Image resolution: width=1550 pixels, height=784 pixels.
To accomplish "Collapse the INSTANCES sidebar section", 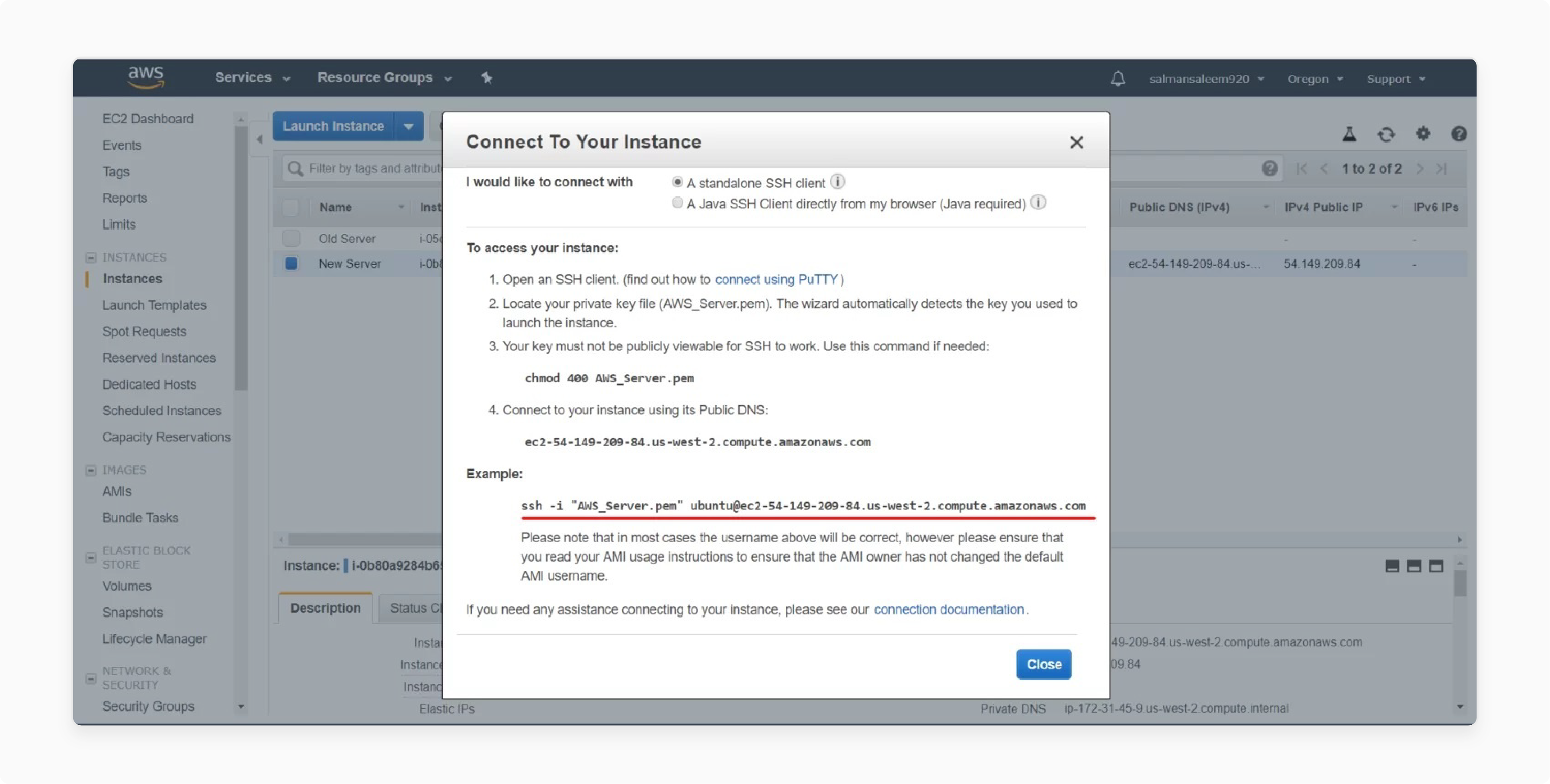I will [x=90, y=258].
